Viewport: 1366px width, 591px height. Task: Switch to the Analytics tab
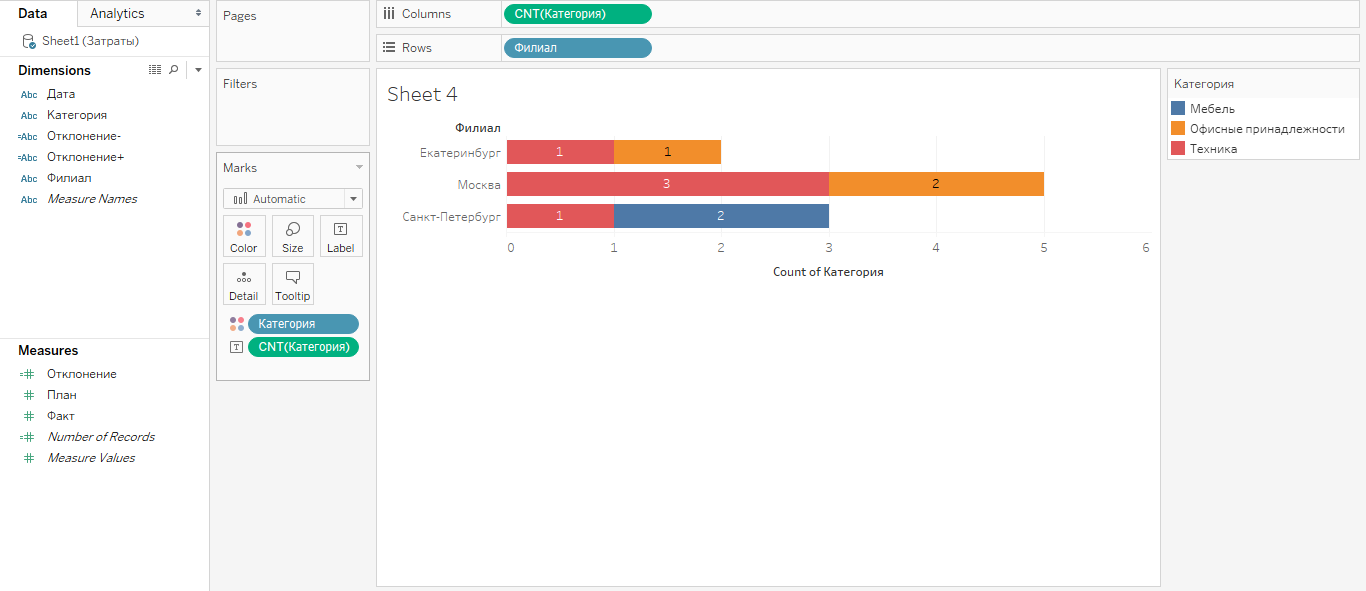(x=117, y=13)
